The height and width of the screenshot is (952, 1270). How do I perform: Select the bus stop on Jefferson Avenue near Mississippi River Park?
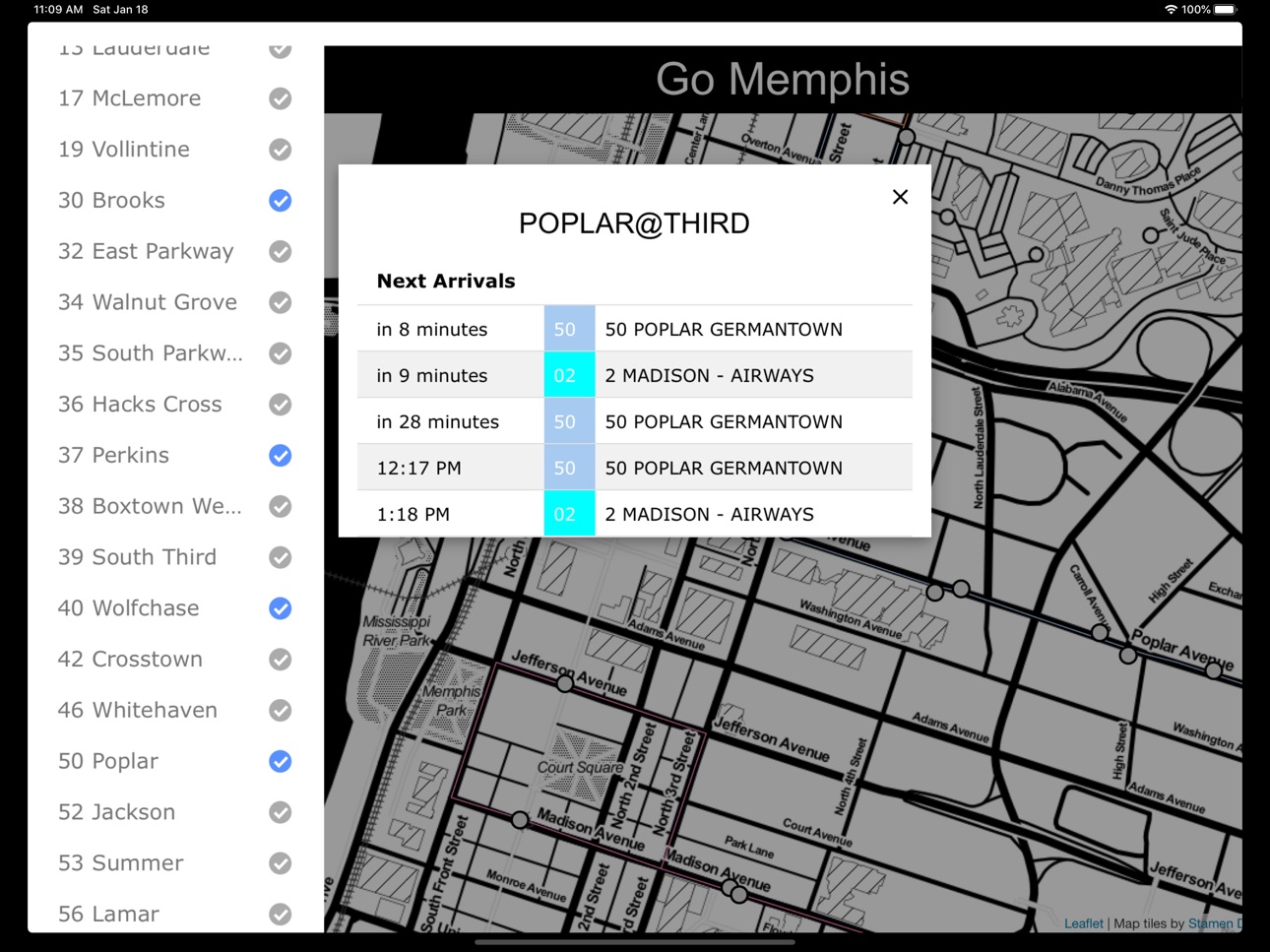[x=565, y=683]
